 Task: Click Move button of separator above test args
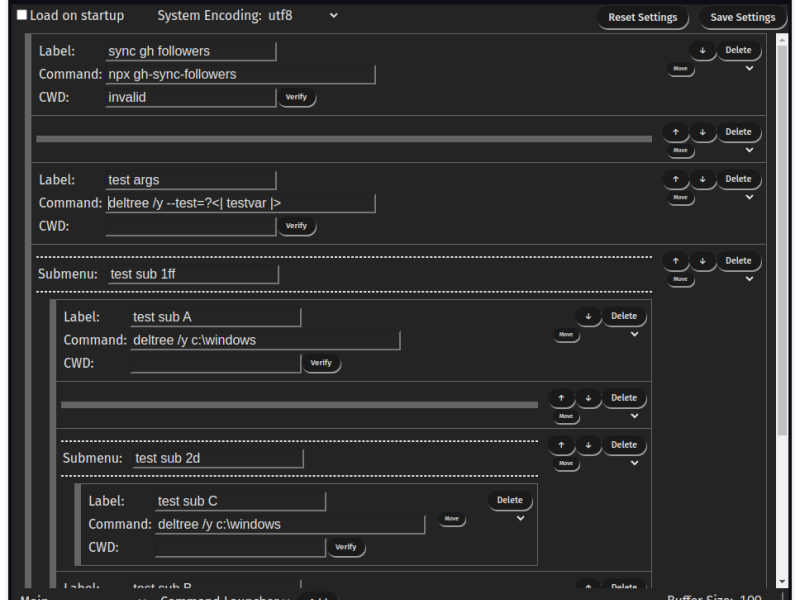681,151
